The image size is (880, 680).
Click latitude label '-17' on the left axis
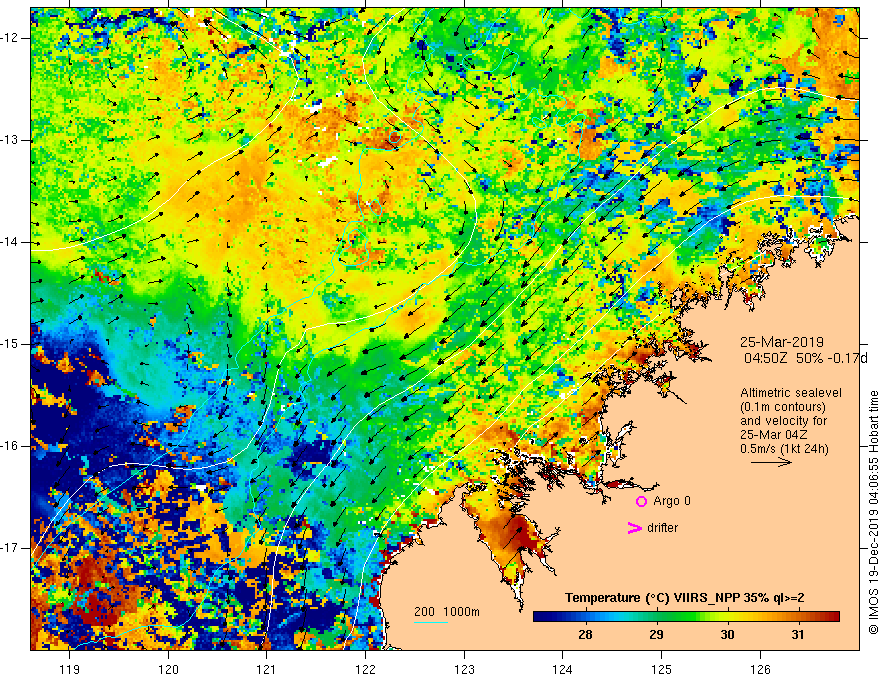pyautogui.click(x=10, y=548)
